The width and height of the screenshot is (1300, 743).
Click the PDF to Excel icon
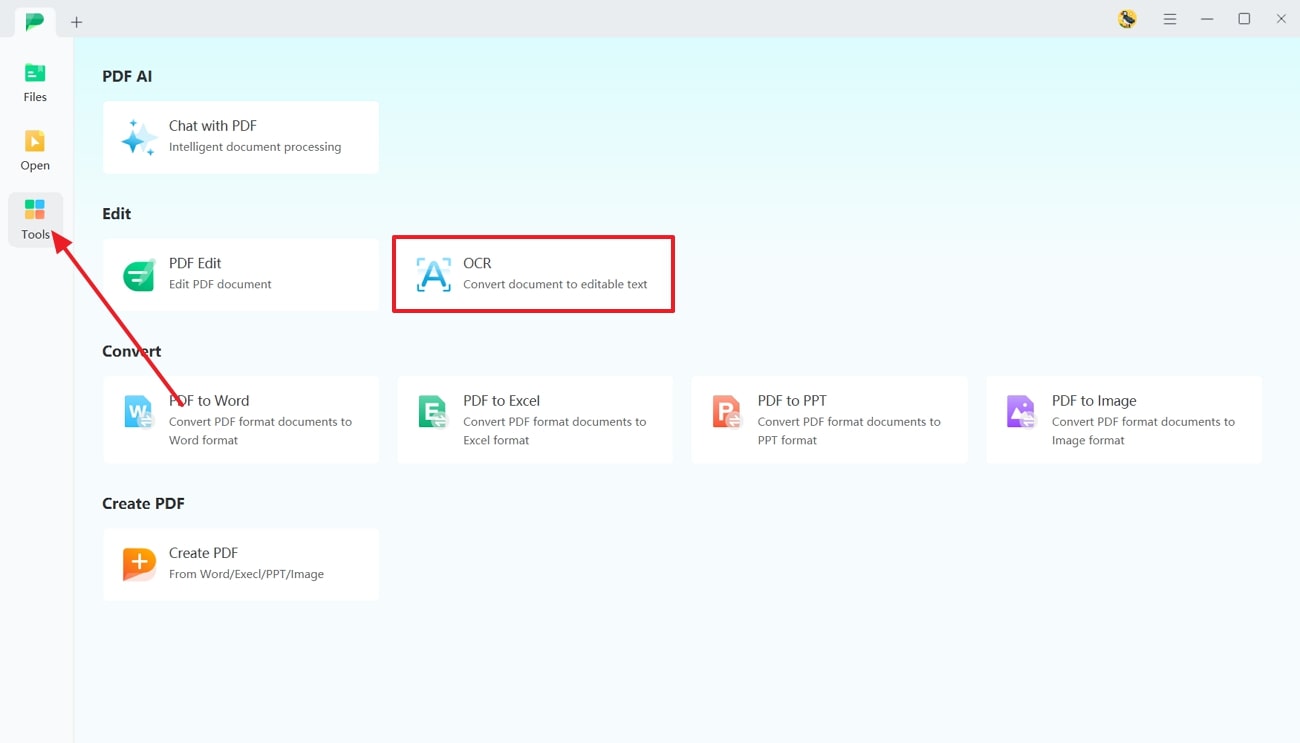[432, 412]
